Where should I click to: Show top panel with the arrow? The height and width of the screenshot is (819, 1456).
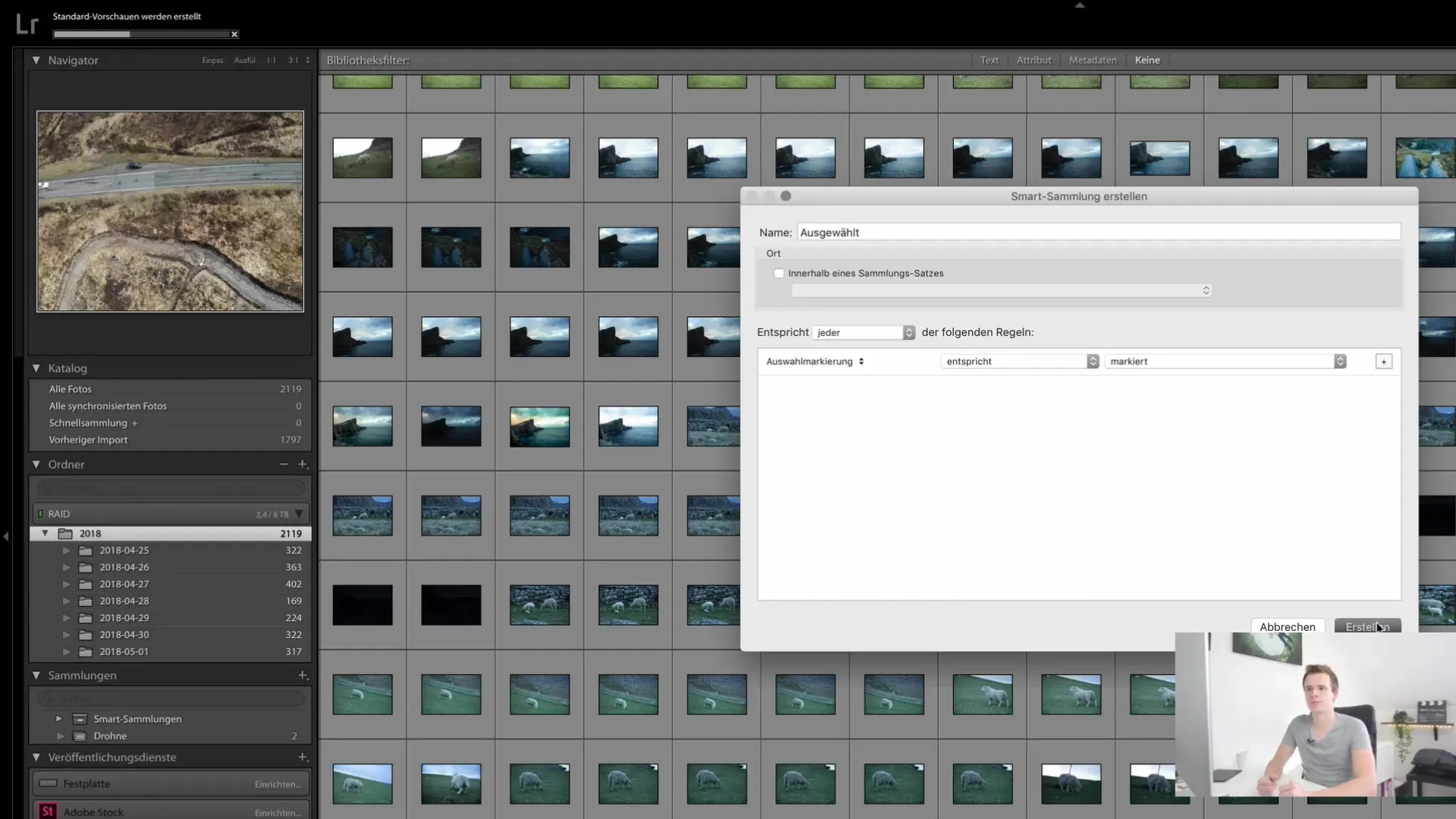click(x=1080, y=5)
